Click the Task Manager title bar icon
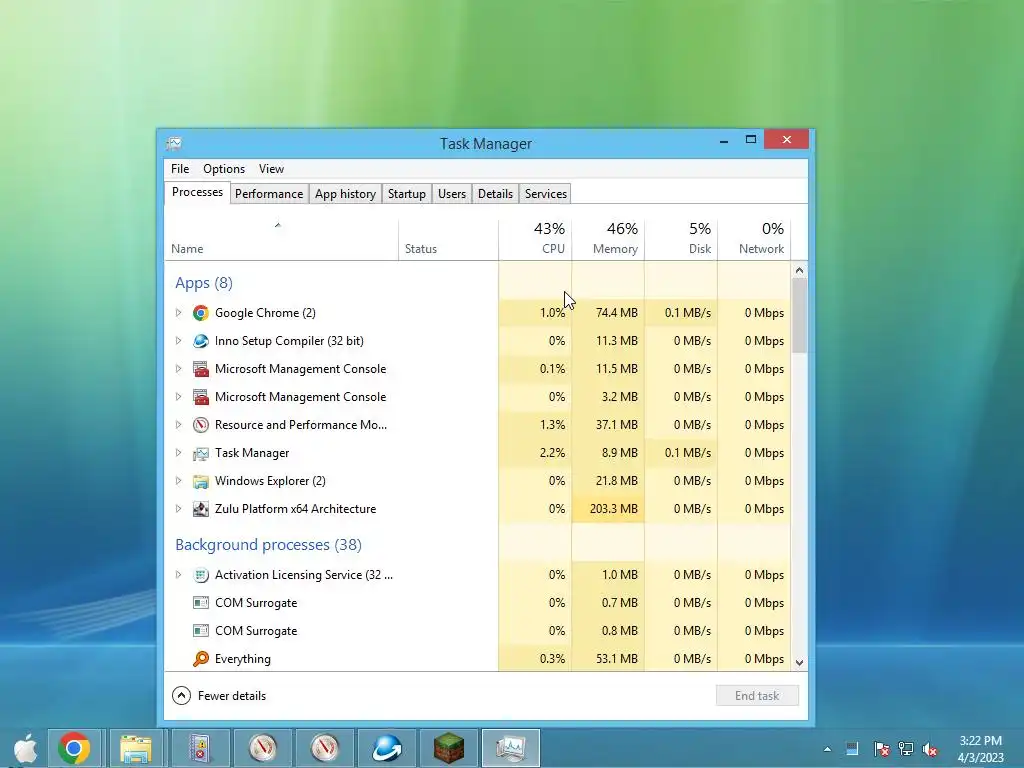The height and width of the screenshot is (768, 1024). pyautogui.click(x=174, y=144)
